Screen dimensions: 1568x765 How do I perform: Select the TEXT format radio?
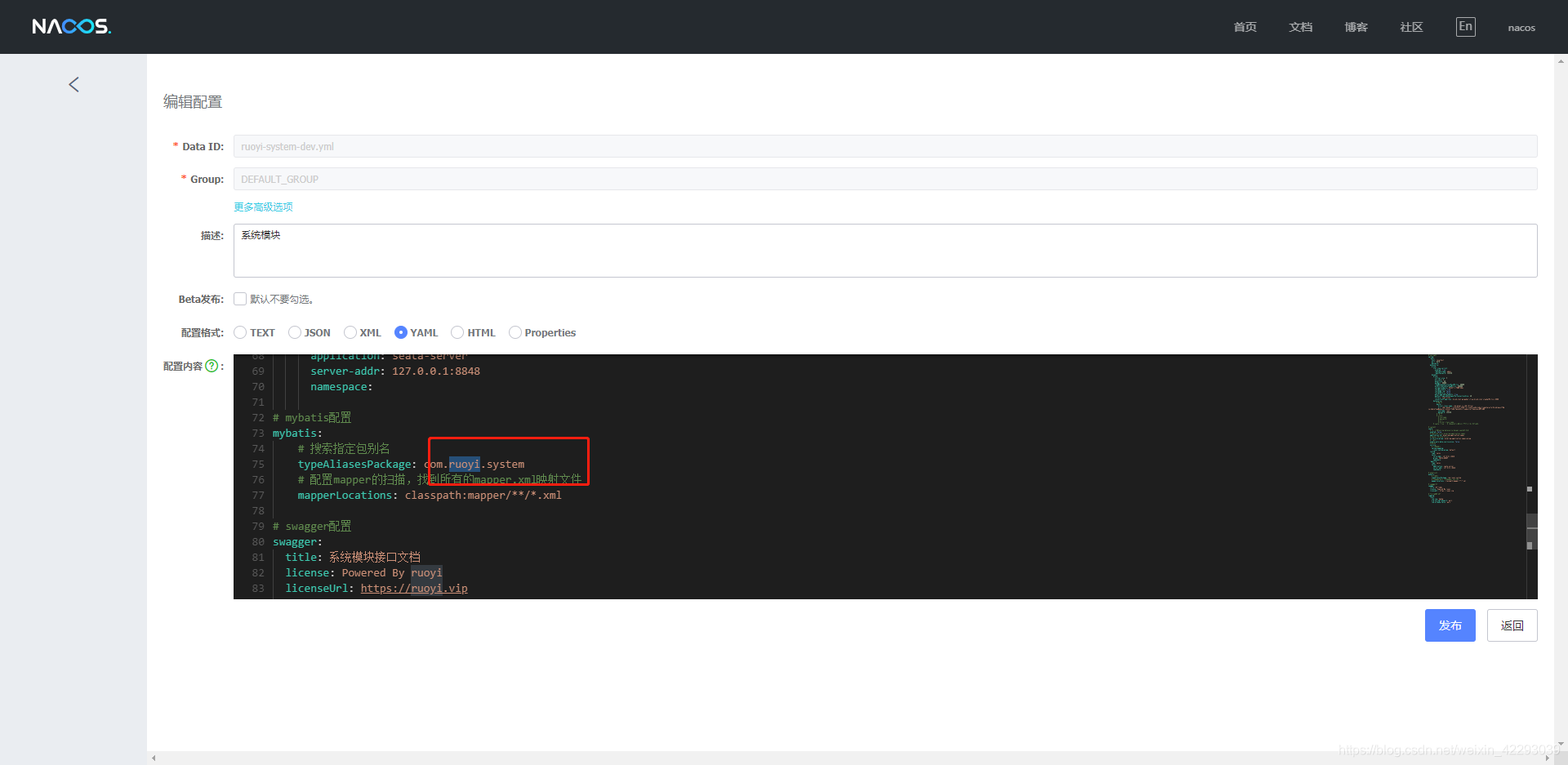coord(240,332)
